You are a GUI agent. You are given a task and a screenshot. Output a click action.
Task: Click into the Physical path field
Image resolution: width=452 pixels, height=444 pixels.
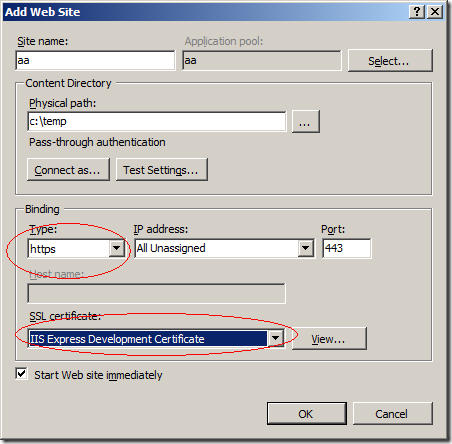(x=157, y=122)
